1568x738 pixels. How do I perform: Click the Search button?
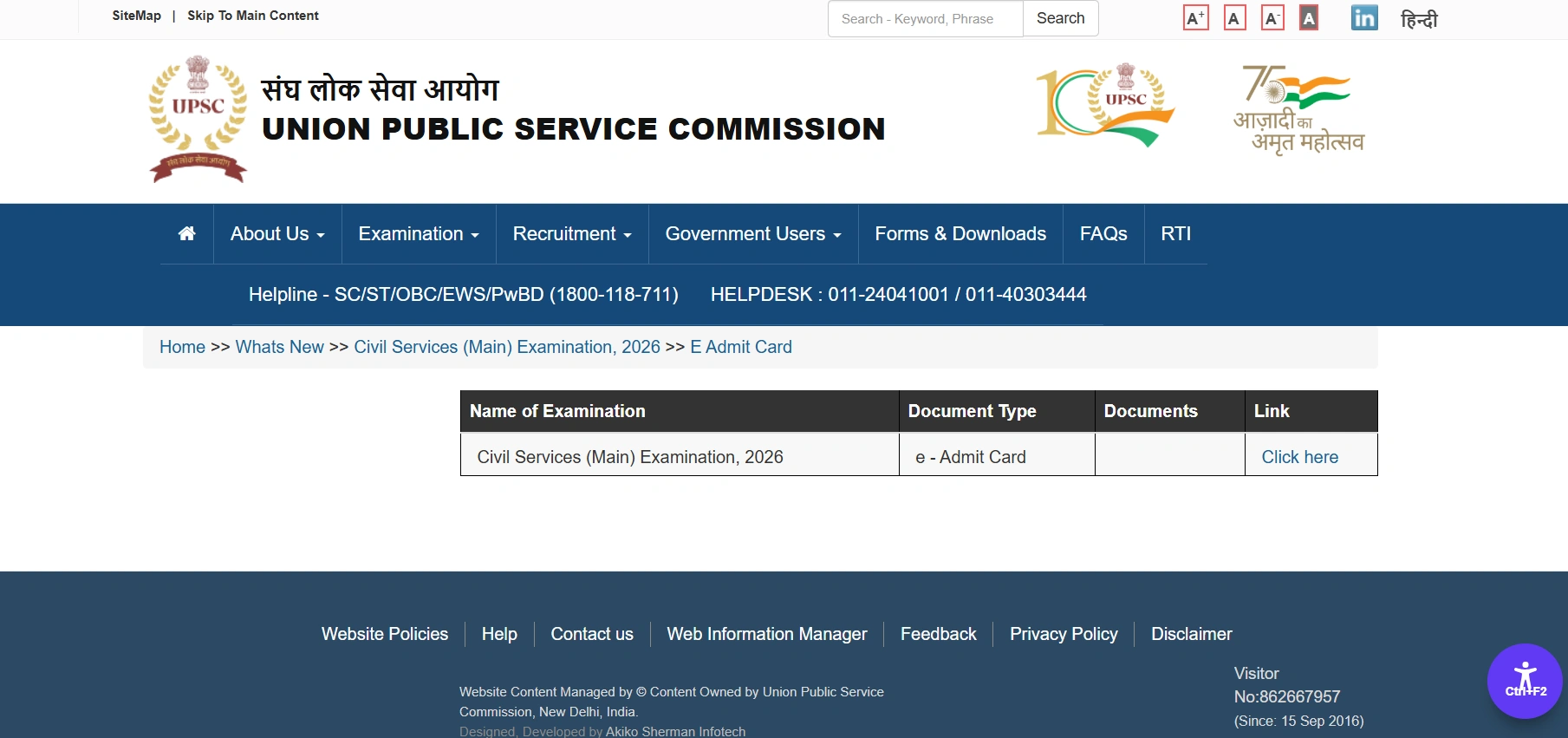point(1061,18)
